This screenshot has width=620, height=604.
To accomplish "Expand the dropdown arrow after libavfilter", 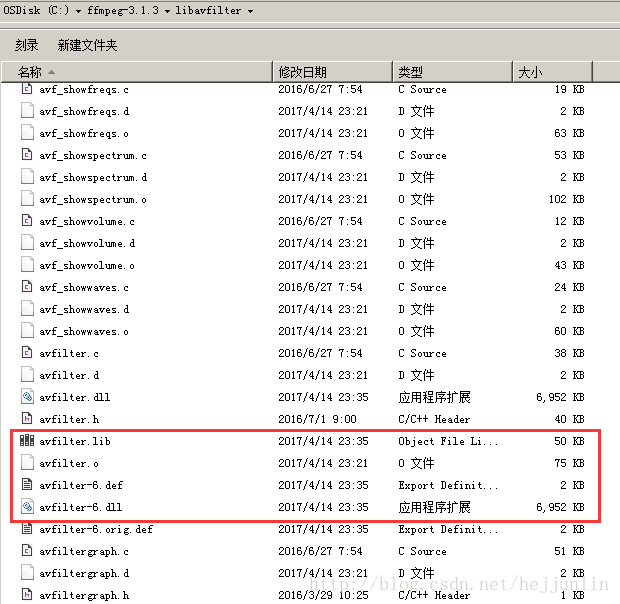I will click(250, 11).
